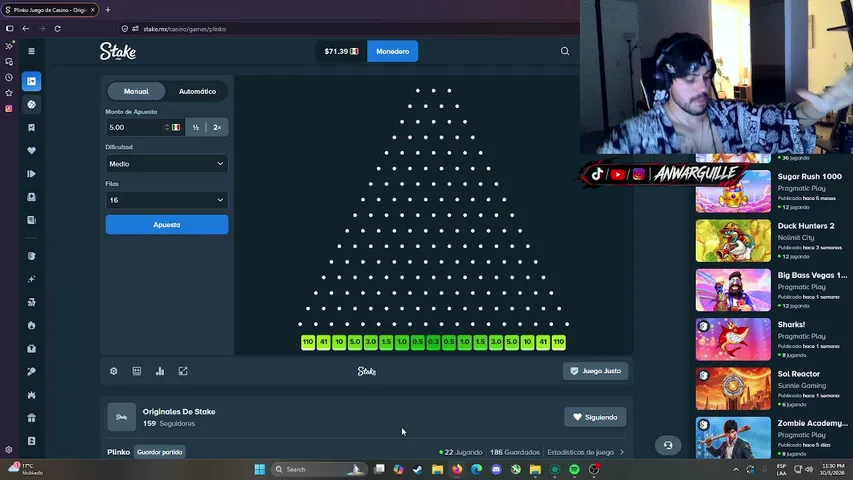
Task: Show hidden icons in system tray chevron
Action: [x=736, y=469]
